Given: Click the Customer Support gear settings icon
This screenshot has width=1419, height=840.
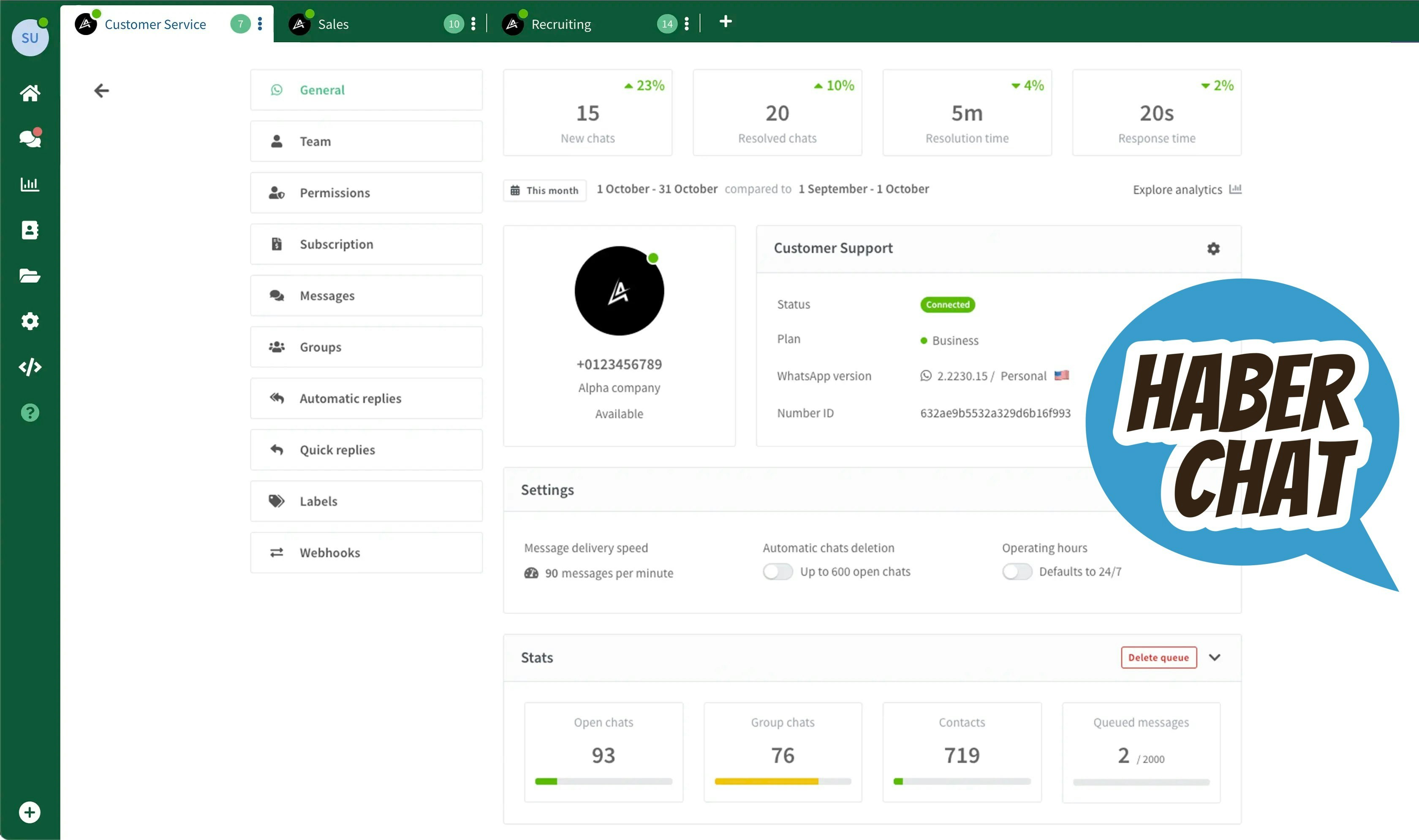Looking at the screenshot, I should [1213, 249].
